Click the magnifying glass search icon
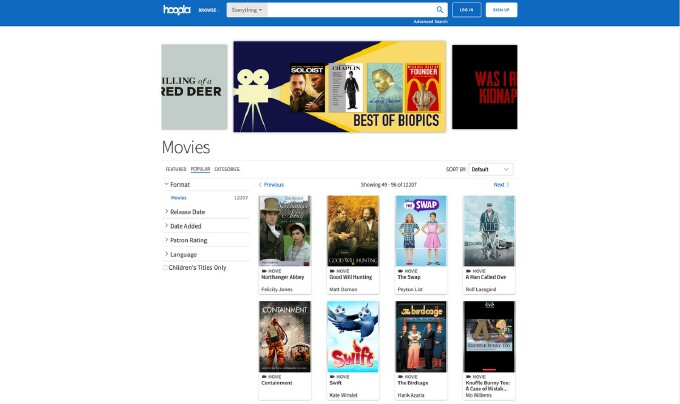The width and height of the screenshot is (680, 404). pyautogui.click(x=440, y=10)
